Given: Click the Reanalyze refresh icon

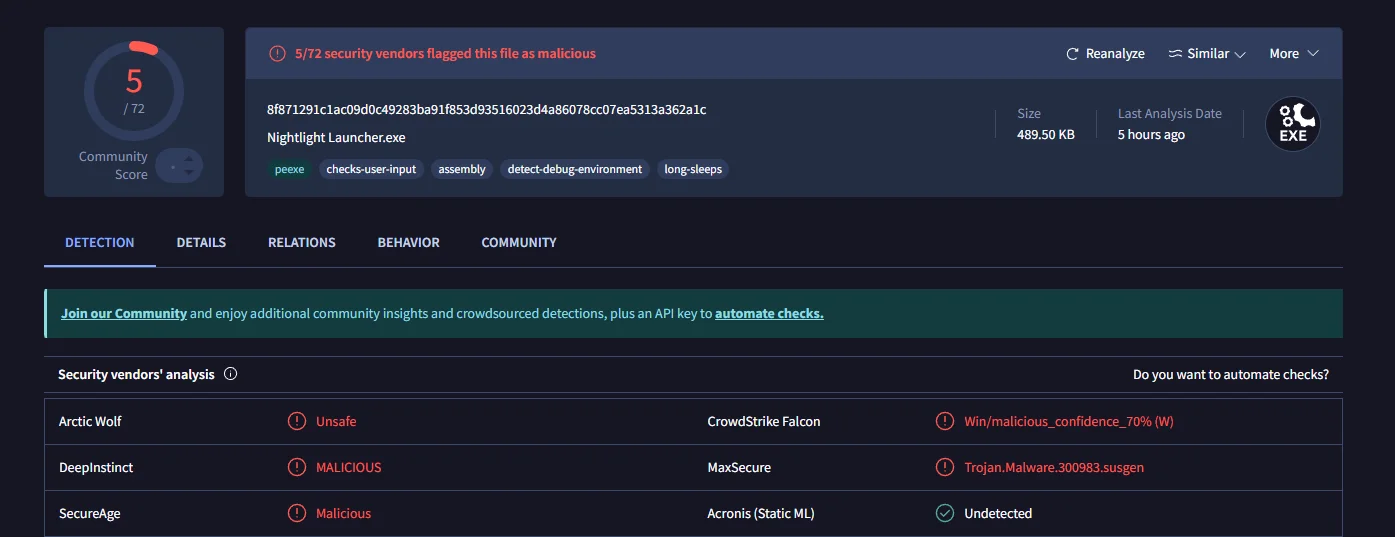Looking at the screenshot, I should (x=1072, y=54).
